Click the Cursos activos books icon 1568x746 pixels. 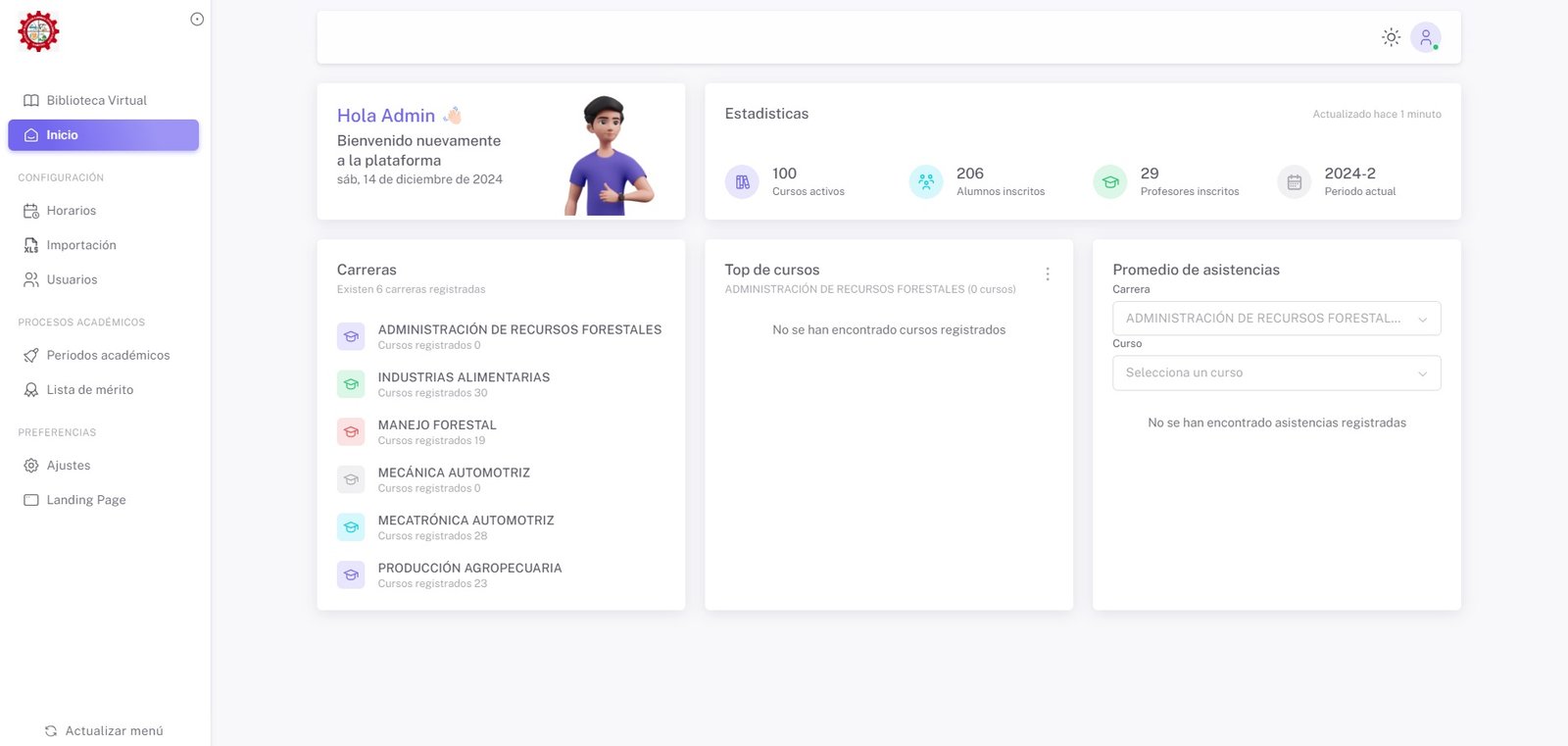point(742,181)
